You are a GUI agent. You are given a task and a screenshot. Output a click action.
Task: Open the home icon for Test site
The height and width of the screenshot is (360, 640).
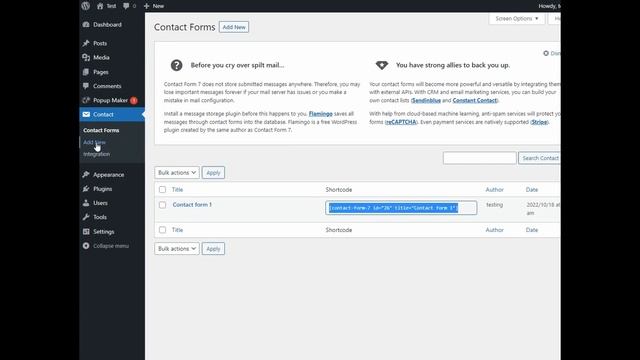pyautogui.click(x=100, y=6)
